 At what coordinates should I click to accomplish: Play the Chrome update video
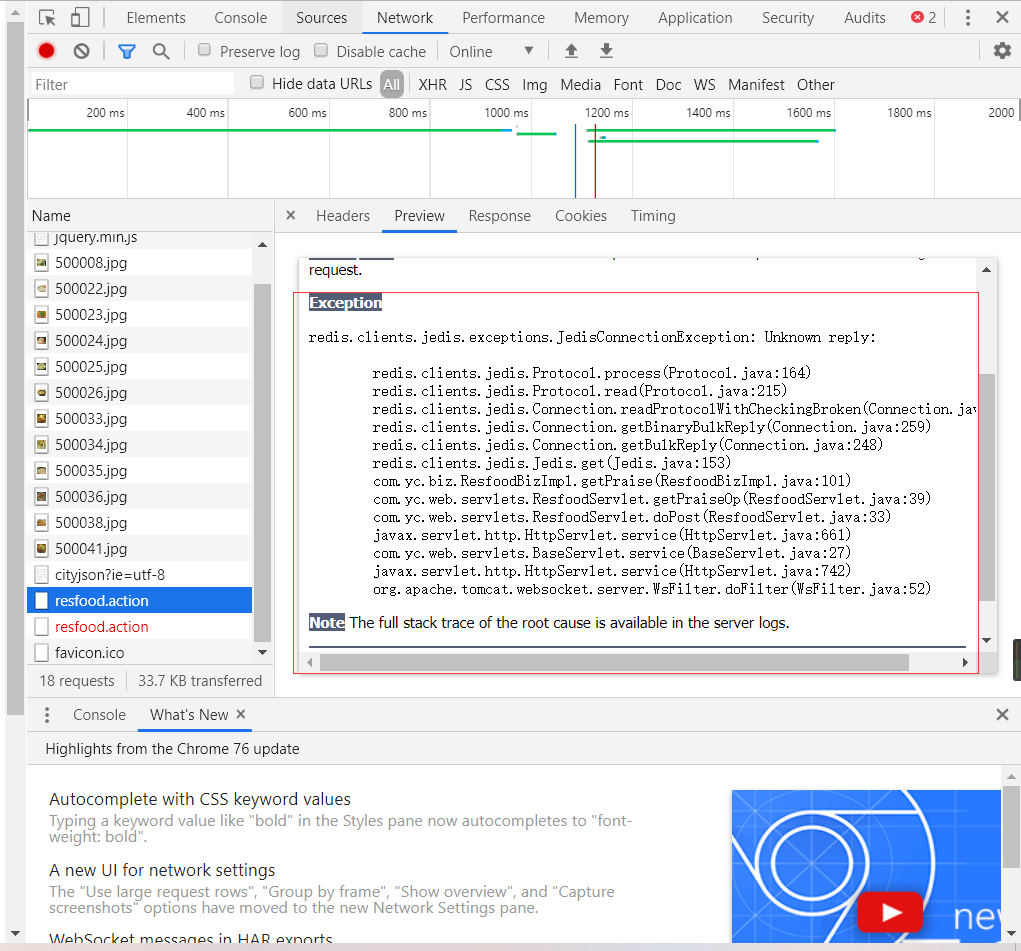(889, 912)
